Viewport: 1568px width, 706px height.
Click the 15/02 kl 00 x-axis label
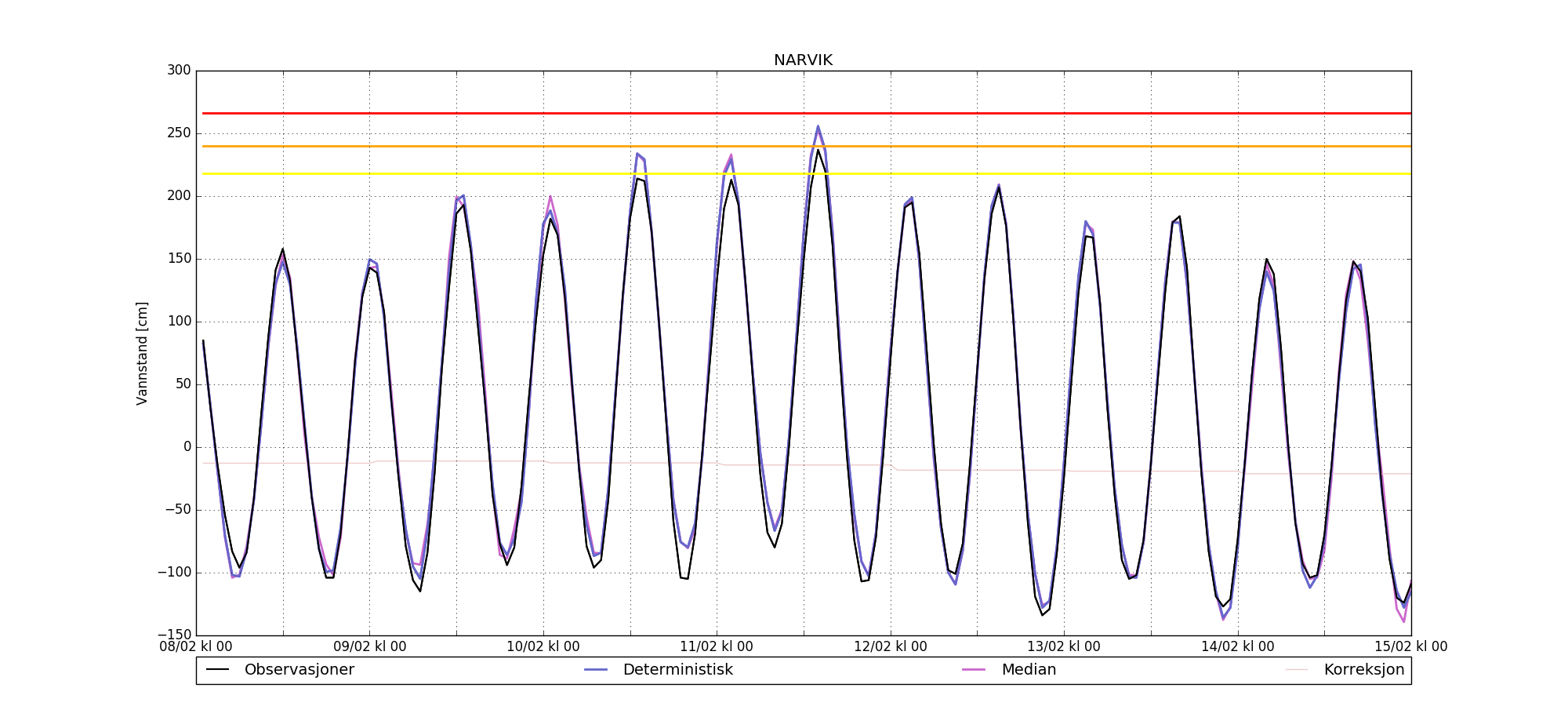(1411, 647)
